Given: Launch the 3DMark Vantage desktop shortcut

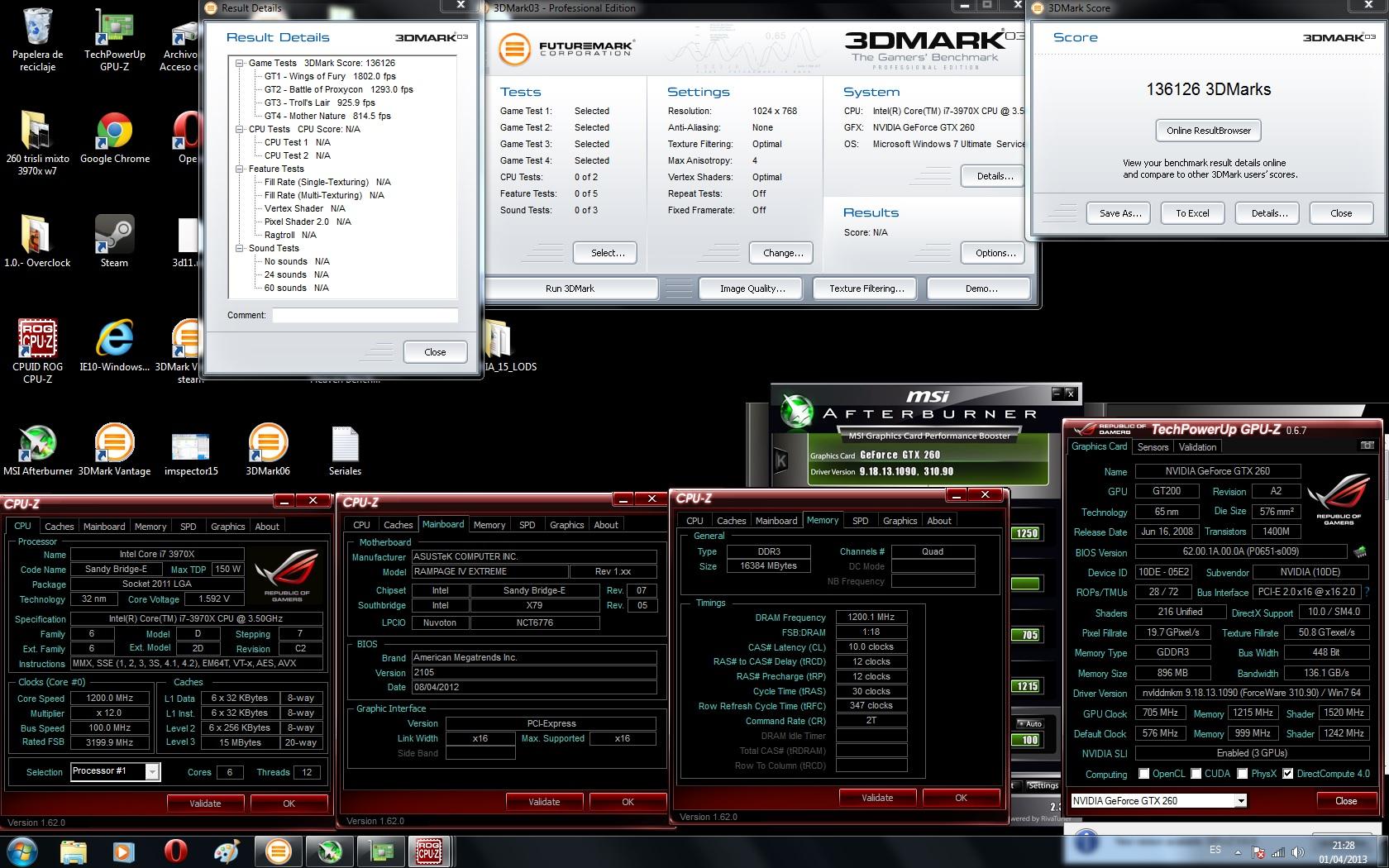Looking at the screenshot, I should (x=114, y=450).
